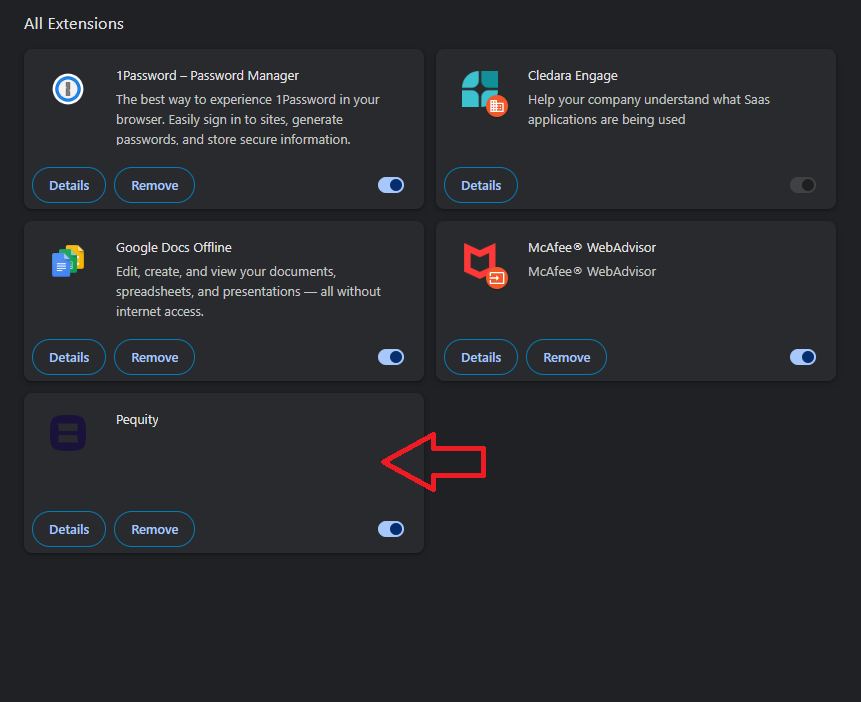Click the "Pequity" extension name
The width and height of the screenshot is (861, 702).
[x=137, y=420]
